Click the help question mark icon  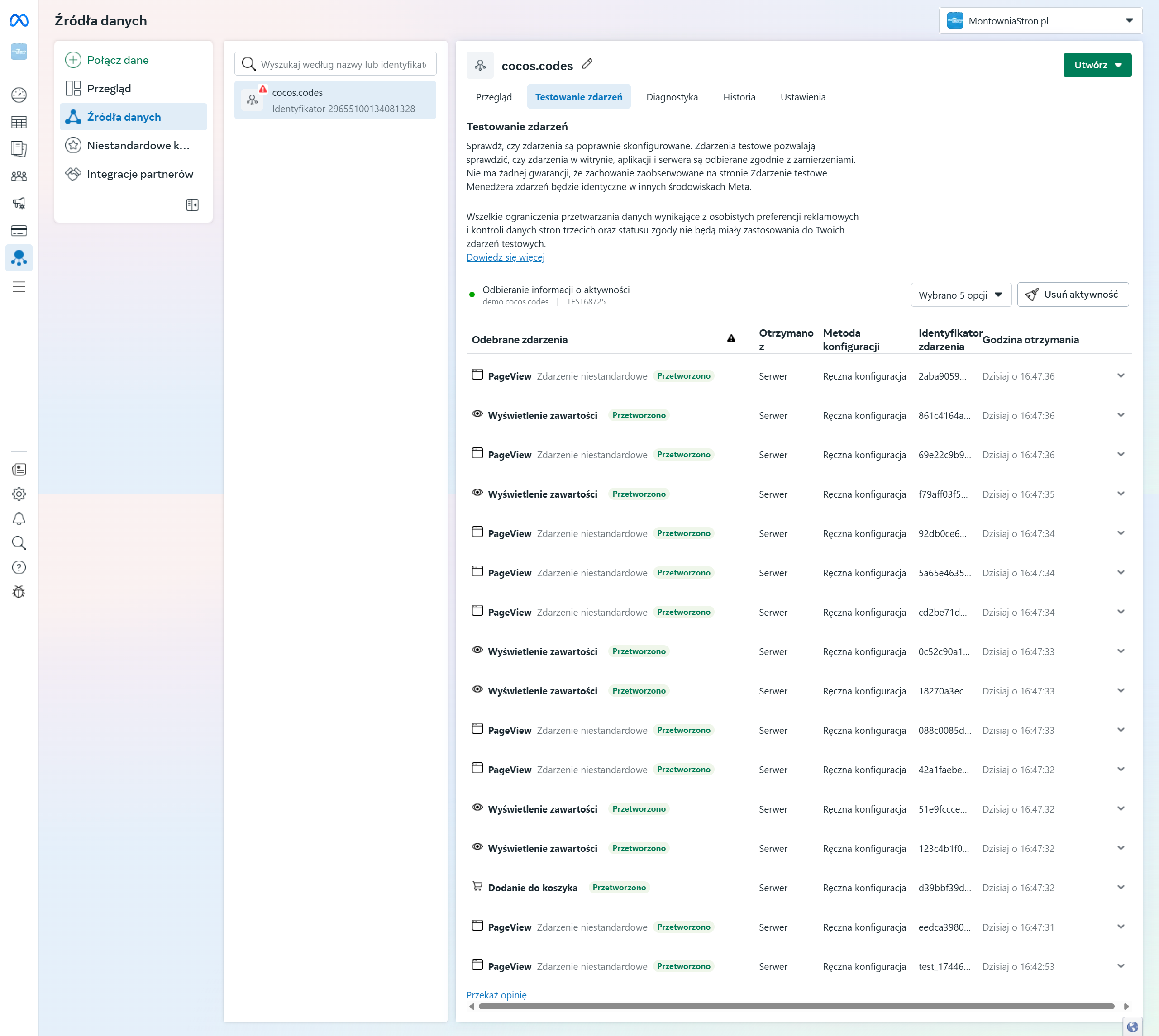tap(19, 567)
